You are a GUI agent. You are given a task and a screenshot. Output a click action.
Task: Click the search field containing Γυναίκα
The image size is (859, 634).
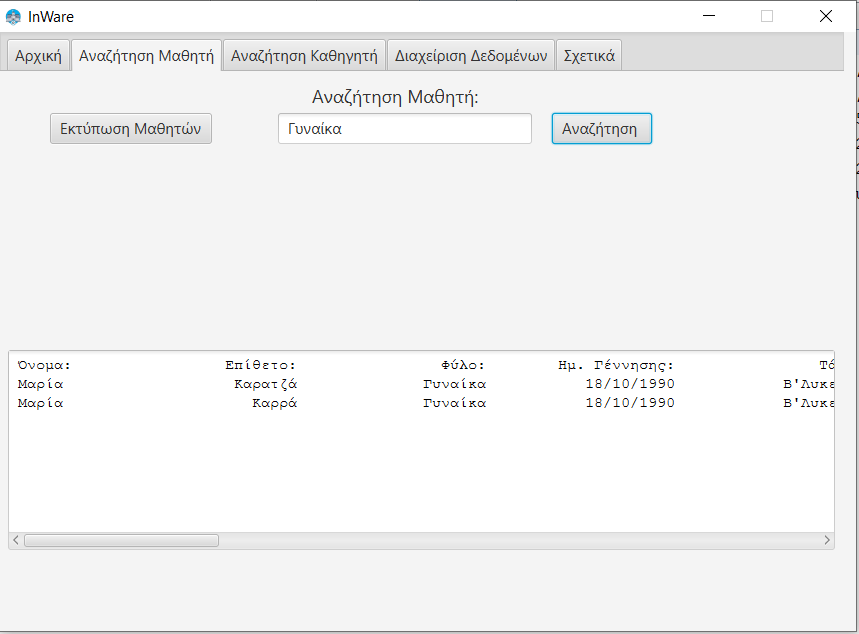tap(404, 128)
